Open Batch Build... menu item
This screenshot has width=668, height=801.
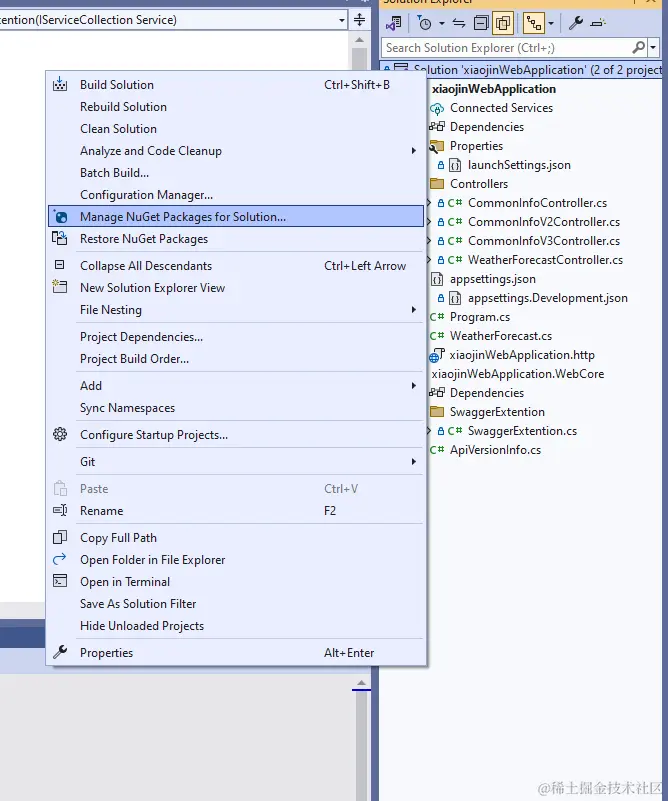pos(236,173)
